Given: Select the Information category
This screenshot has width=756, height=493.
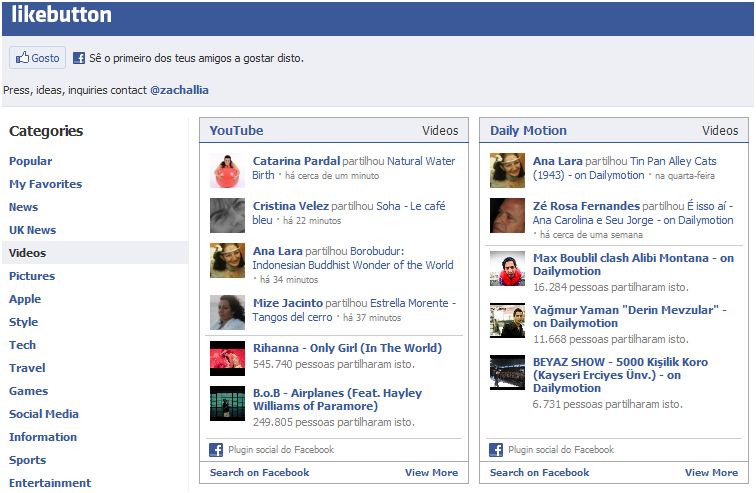Looking at the screenshot, I should tap(43, 437).
